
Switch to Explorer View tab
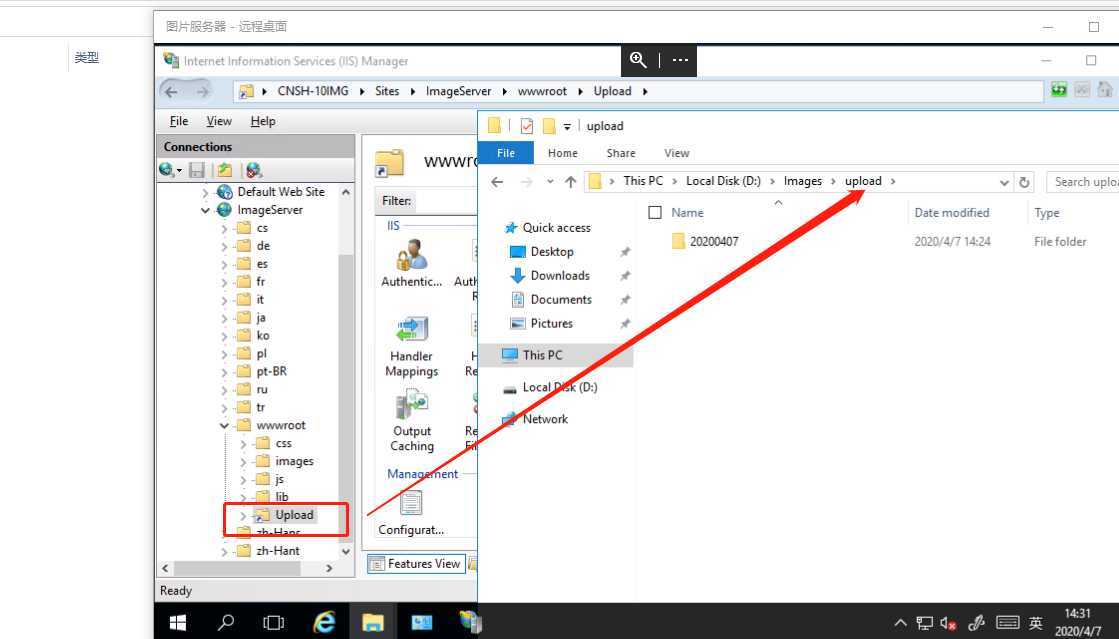coord(677,153)
